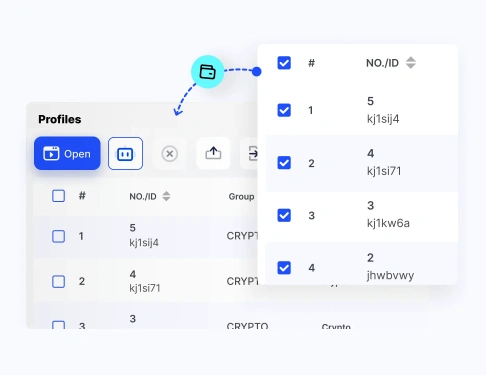This screenshot has height=375, width=486.
Task: Click the browser window icon inside Open
Action: coord(51,154)
